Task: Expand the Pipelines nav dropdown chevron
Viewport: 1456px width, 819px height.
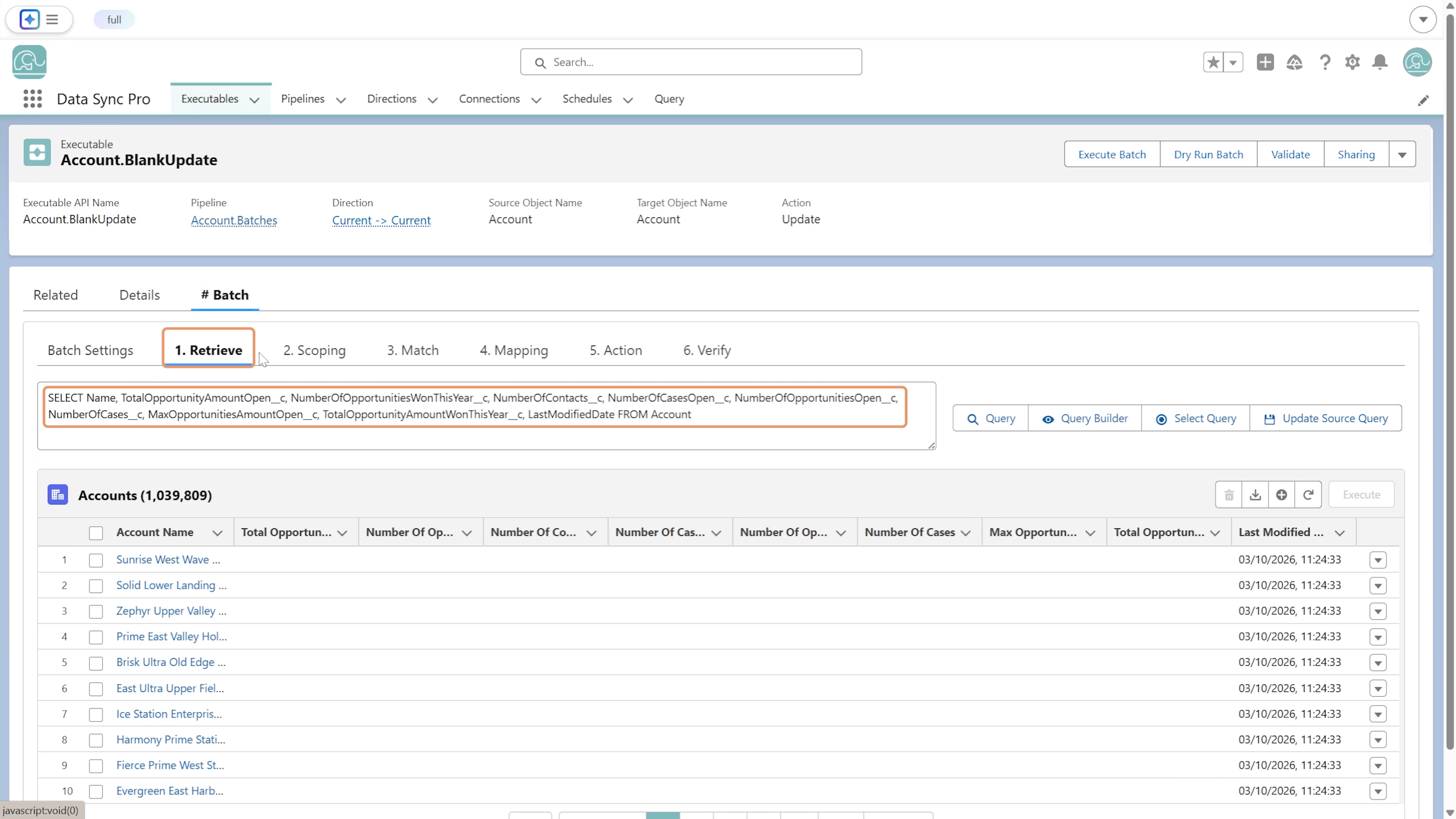Action: (341, 100)
